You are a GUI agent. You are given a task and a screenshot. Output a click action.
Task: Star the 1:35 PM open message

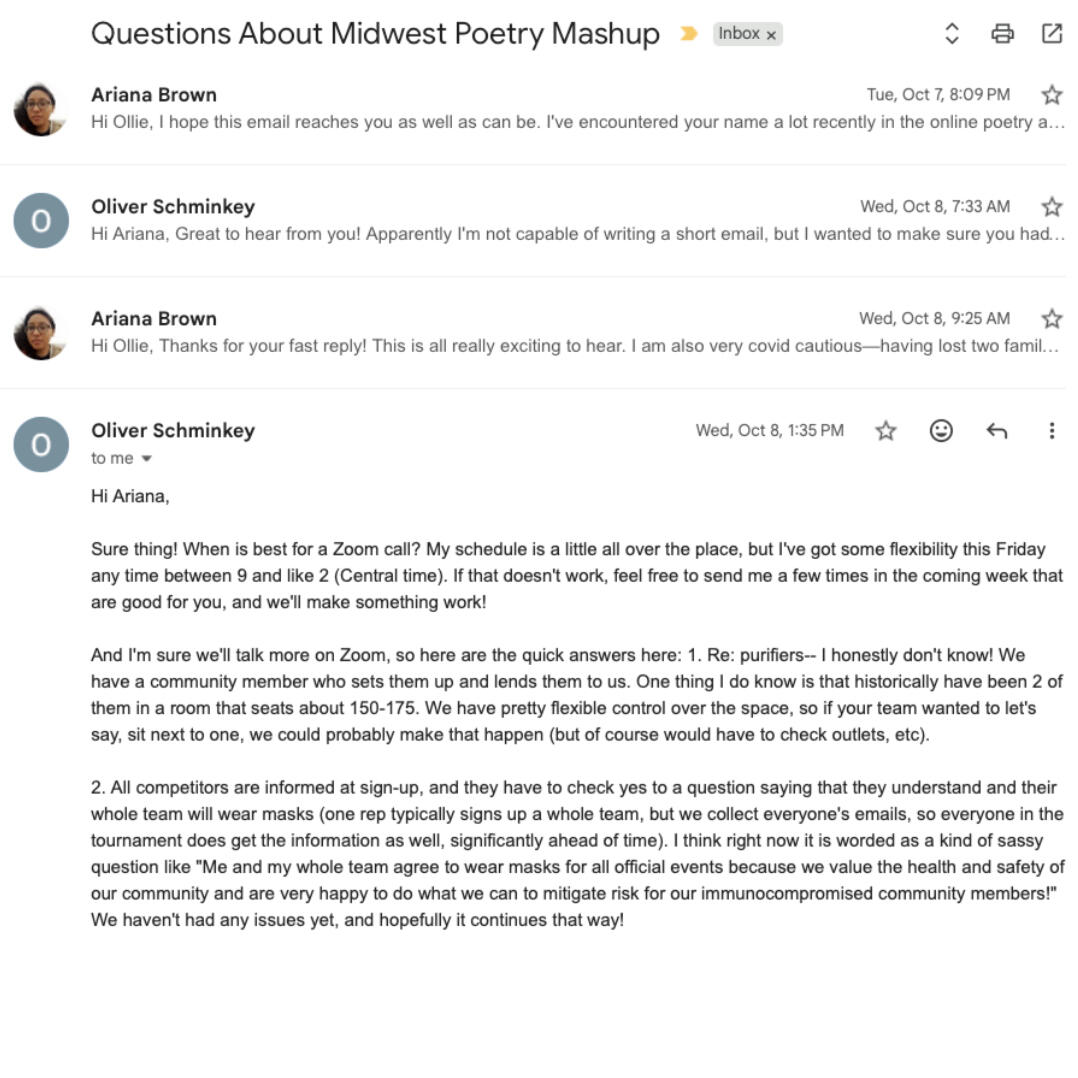tap(886, 431)
